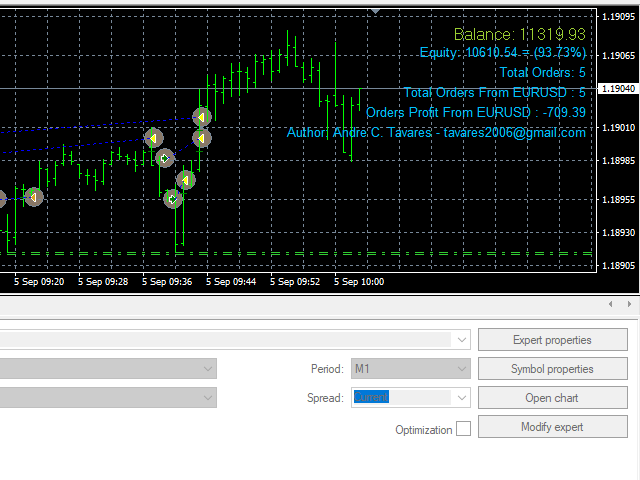Image resolution: width=640 pixels, height=480 pixels.
Task: Select the upper green arrow order marker
Action: [x=165, y=158]
